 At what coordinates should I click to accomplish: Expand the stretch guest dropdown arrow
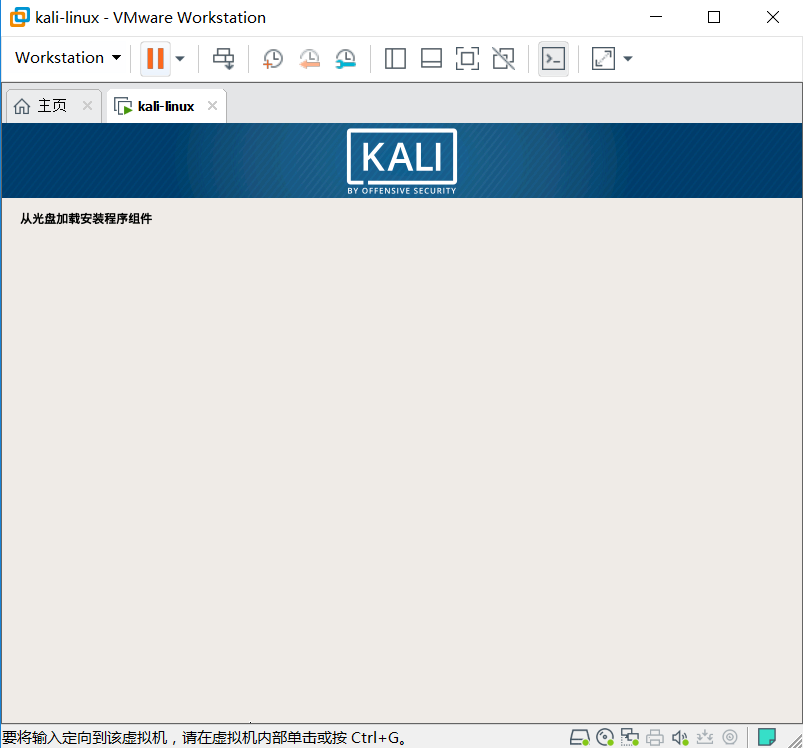628,58
